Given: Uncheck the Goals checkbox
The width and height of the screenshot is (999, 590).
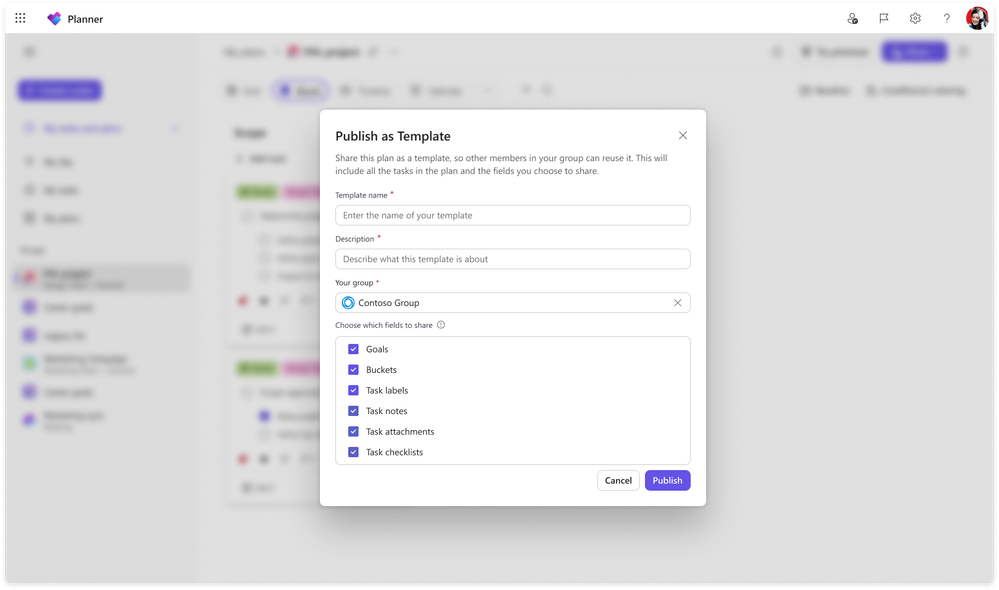Looking at the screenshot, I should click(353, 349).
